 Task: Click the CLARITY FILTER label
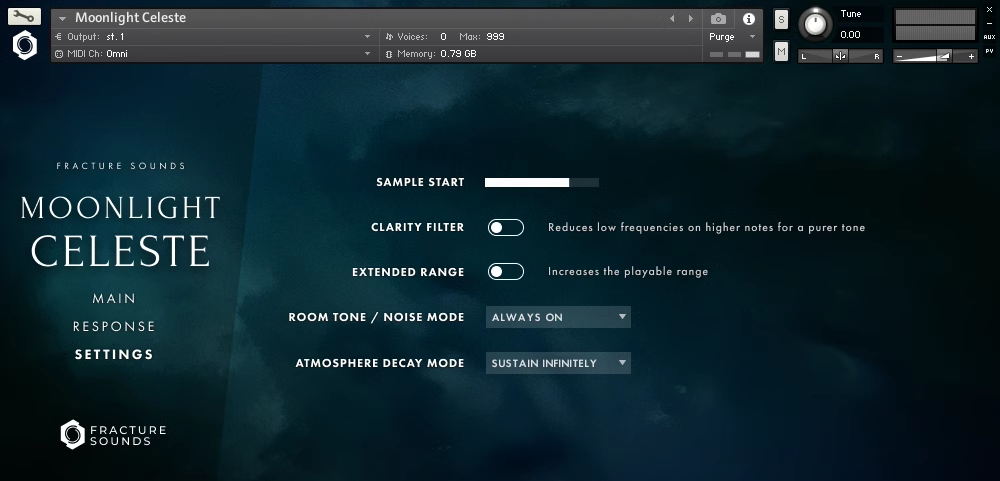tap(418, 227)
